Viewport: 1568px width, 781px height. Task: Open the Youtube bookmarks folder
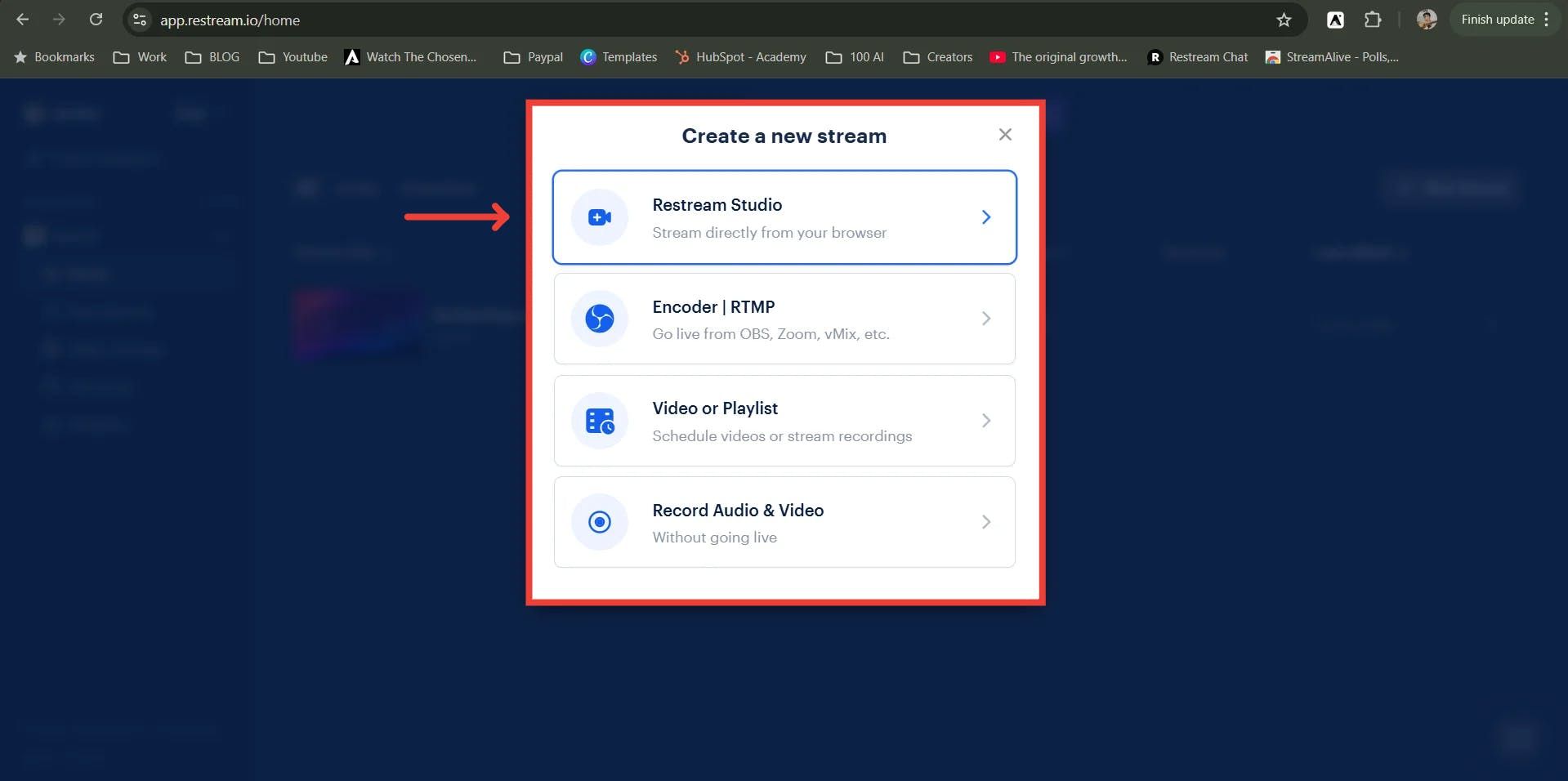pyautogui.click(x=293, y=57)
